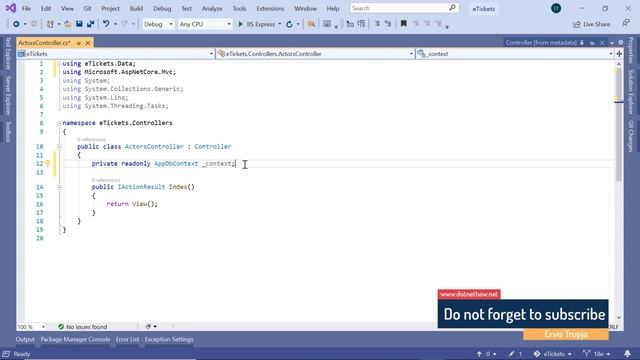Open the Debug configuration dropdown

(158, 24)
